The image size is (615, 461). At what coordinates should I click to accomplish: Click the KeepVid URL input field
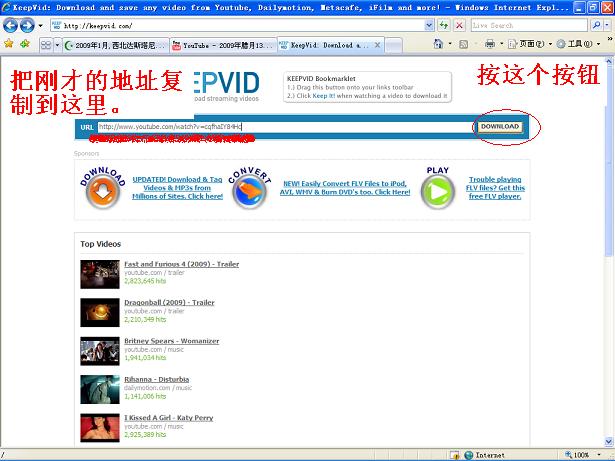tap(285, 127)
